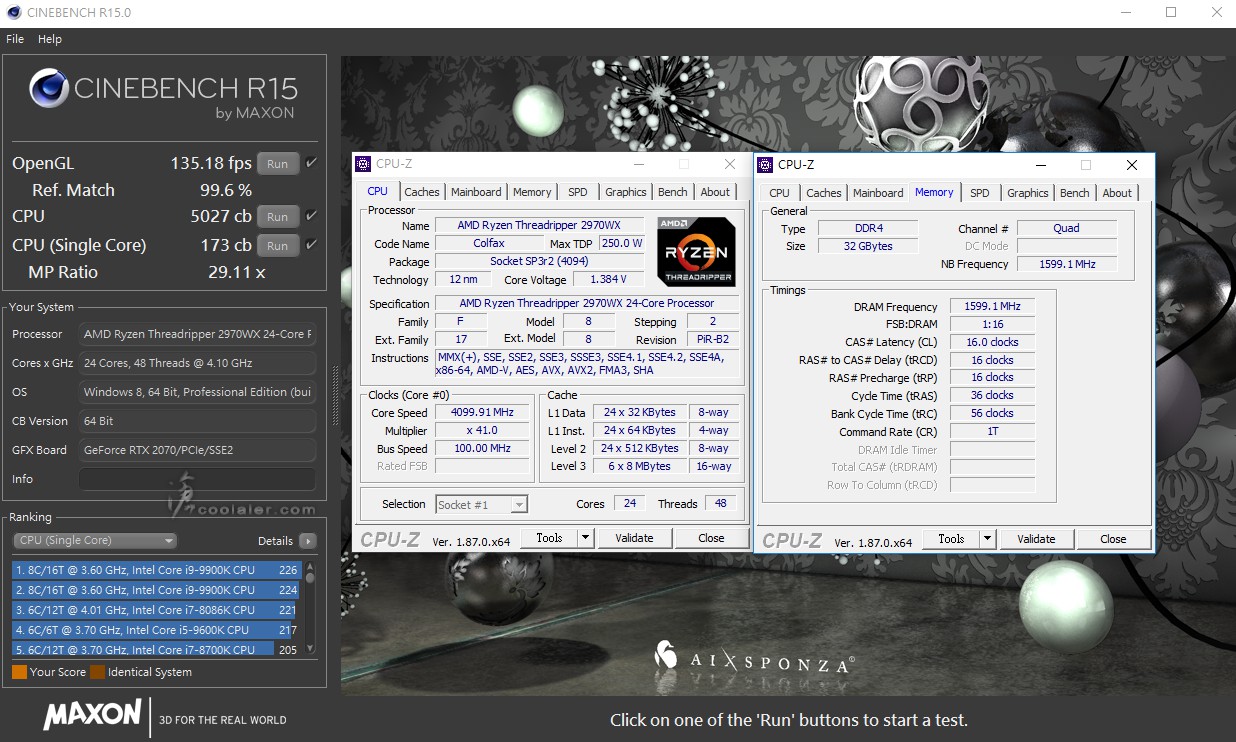This screenshot has height=742, width=1236.
Task: Uncheck the CPU (Single Core) test checkbox
Action: coord(311,245)
